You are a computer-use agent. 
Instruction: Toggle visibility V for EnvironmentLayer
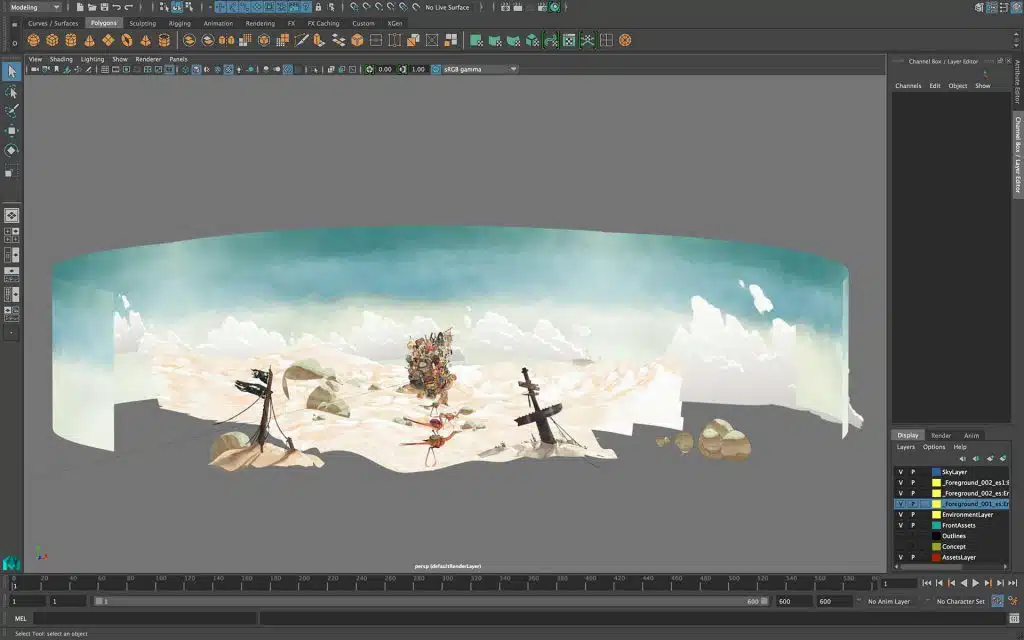900,515
